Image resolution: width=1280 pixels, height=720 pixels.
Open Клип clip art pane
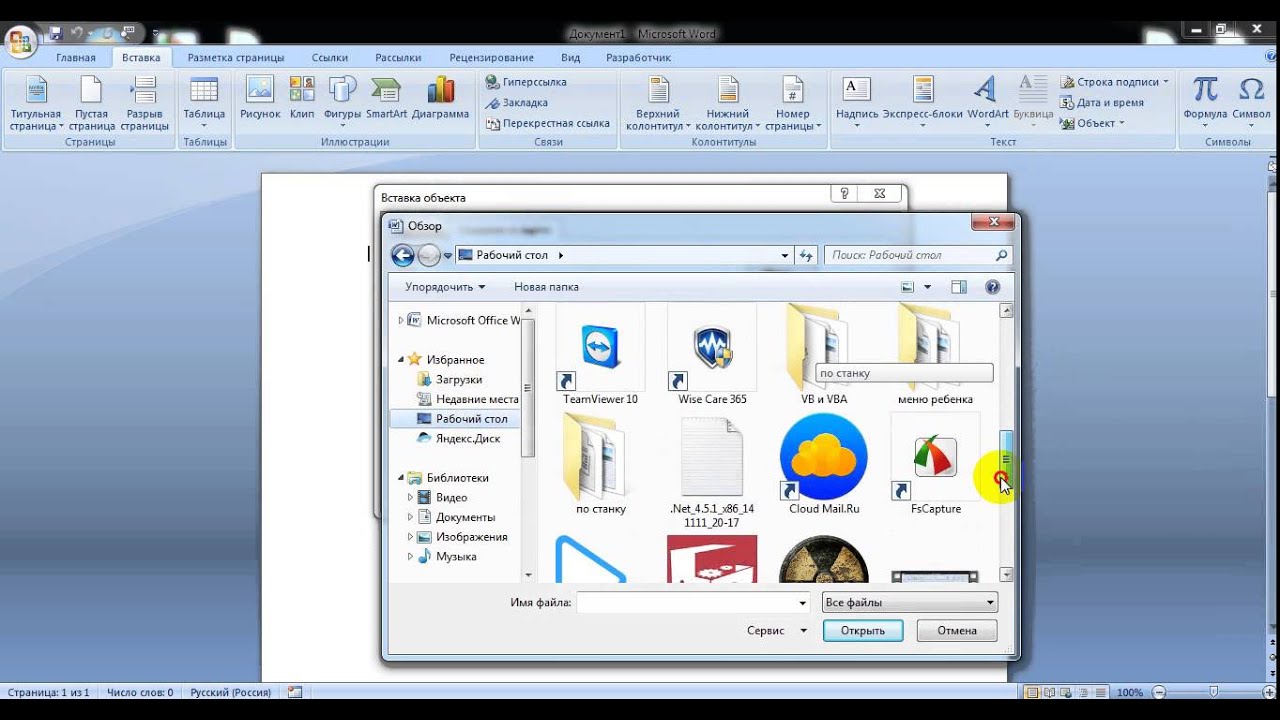point(302,99)
